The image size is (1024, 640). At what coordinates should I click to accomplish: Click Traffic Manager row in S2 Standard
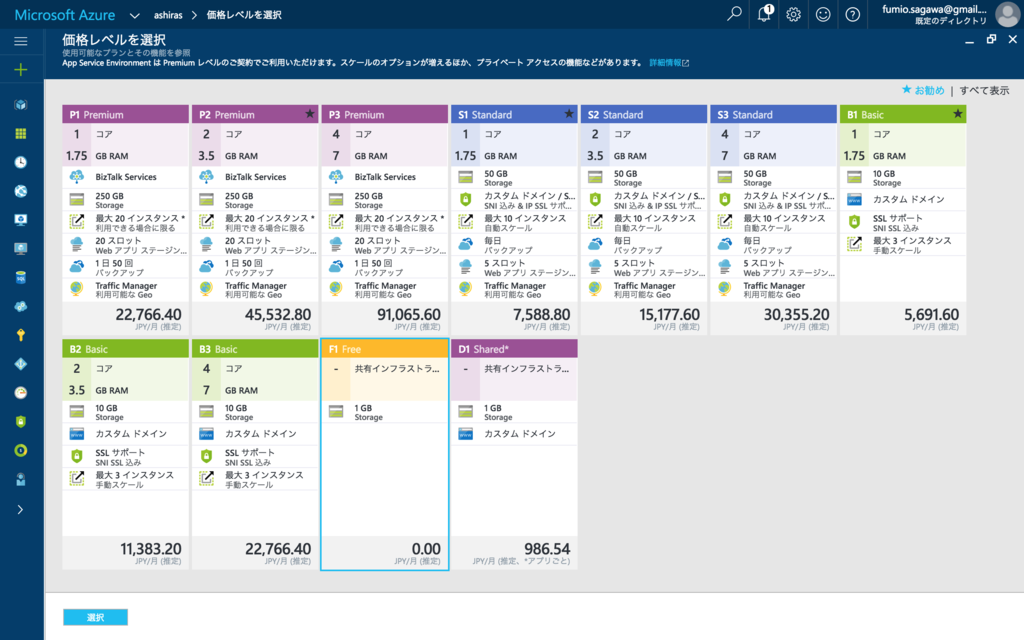click(x=644, y=289)
